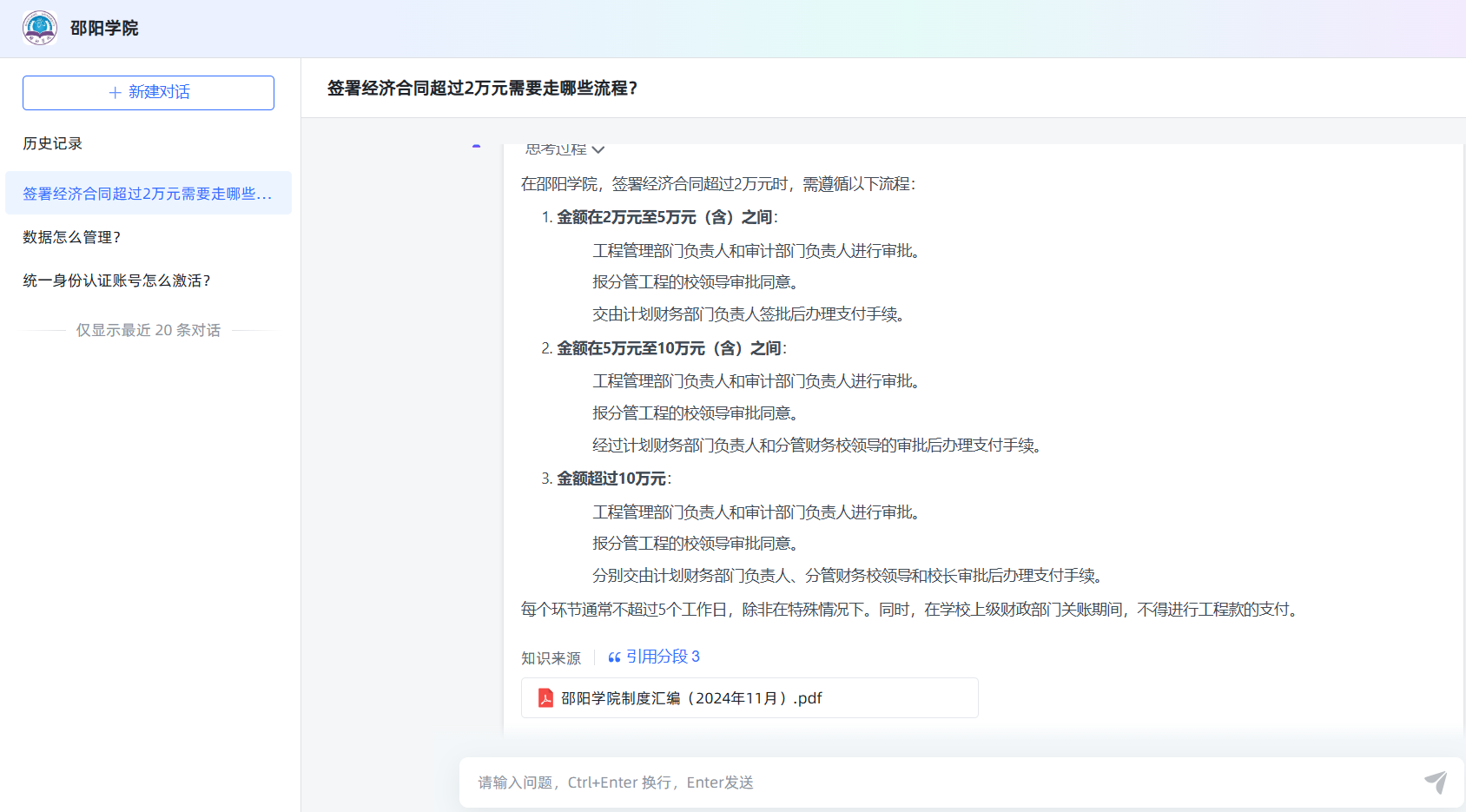The image size is (1466, 812).
Task: Open 邵阳学院制度汇编(2024年11月).pdf source file
Action: [690, 698]
